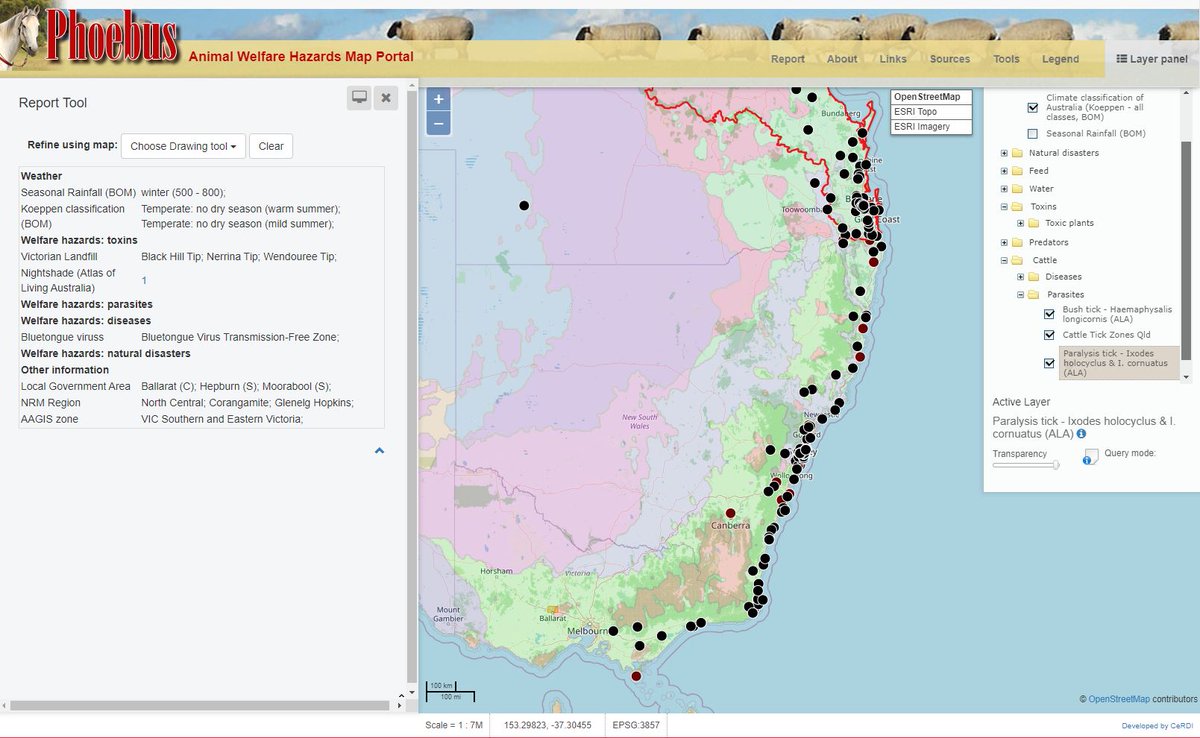Screen dimensions: 1200x738
Task: Click layer tree scroll down arrow
Action: tap(1186, 377)
